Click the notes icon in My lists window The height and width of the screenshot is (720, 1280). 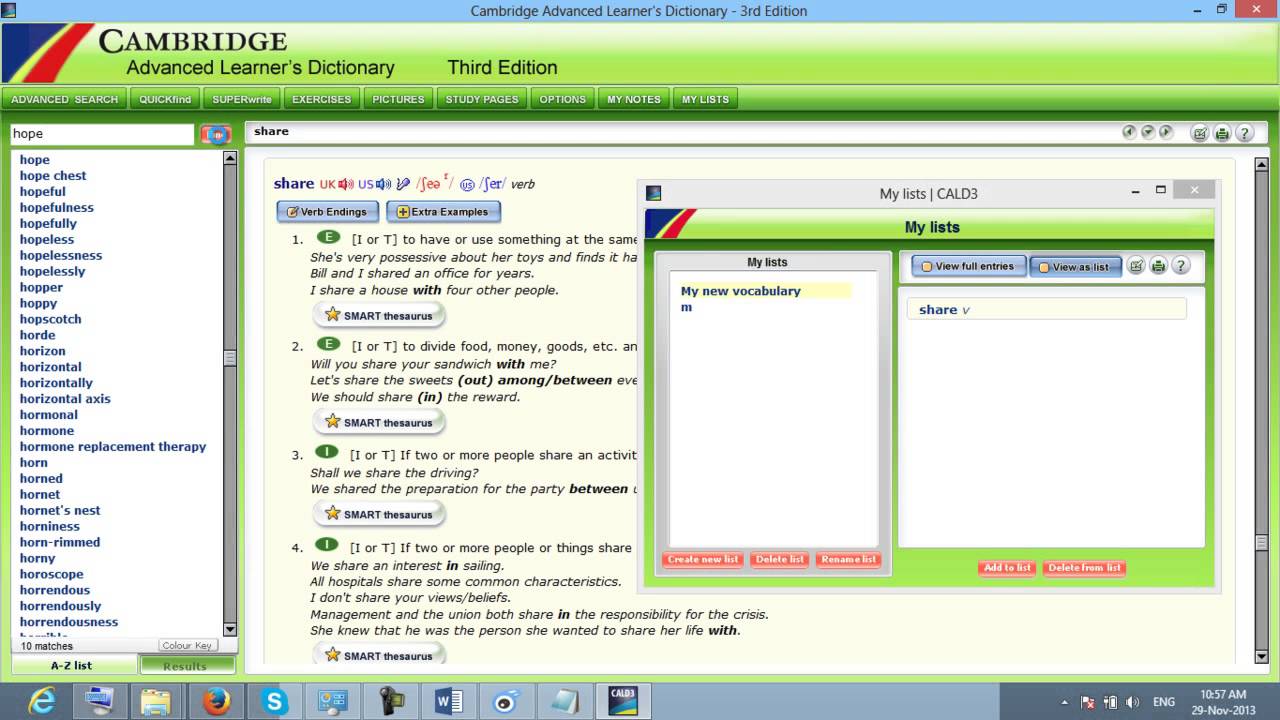[x=1136, y=266]
